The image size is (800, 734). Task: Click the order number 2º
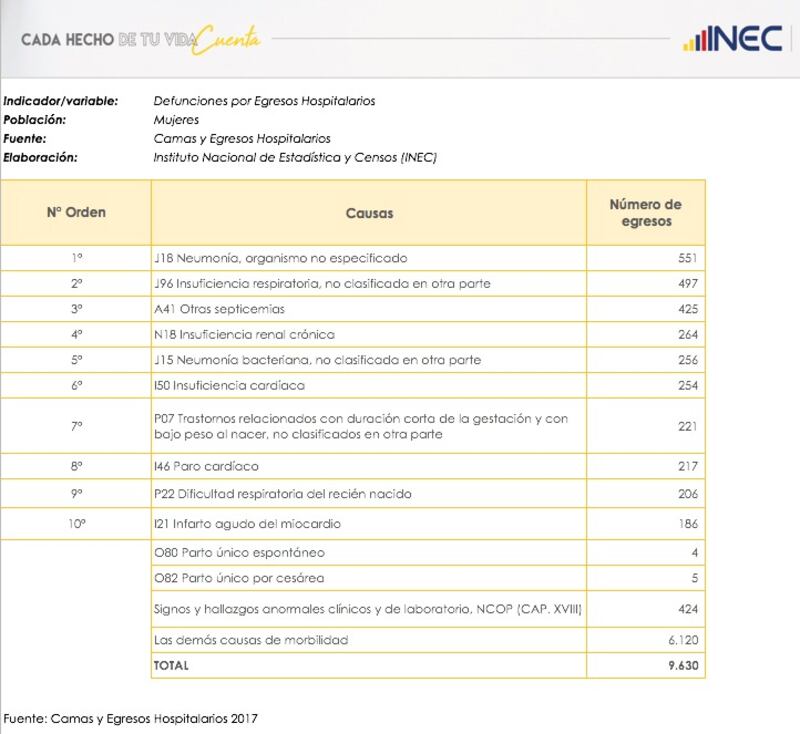click(x=77, y=284)
